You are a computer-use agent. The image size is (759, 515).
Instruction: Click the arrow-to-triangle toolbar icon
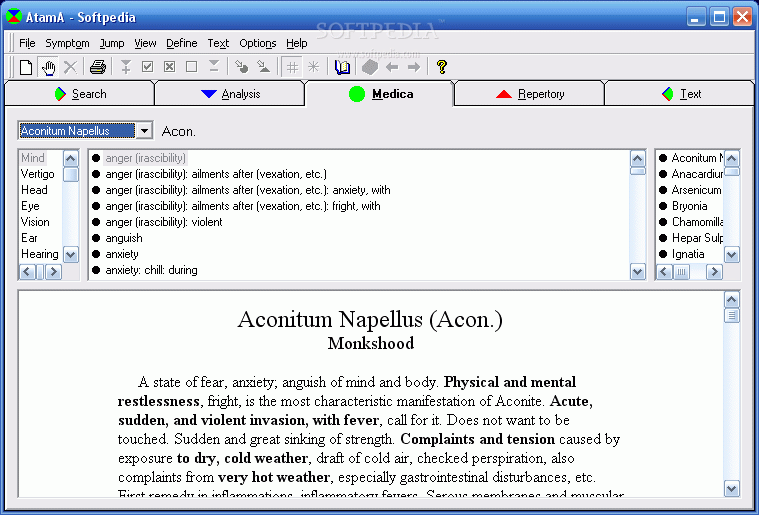263,66
